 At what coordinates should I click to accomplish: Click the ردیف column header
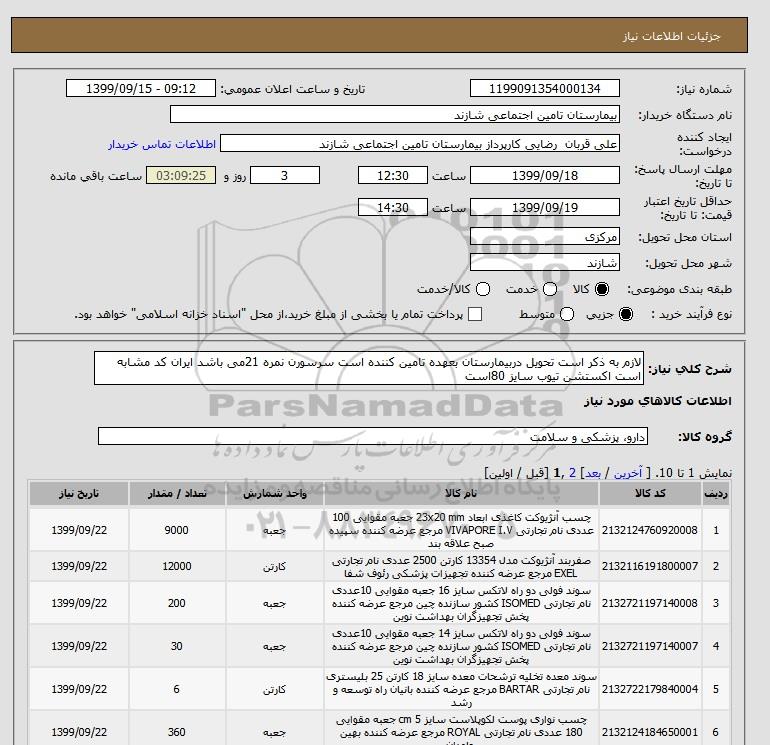coord(715,494)
